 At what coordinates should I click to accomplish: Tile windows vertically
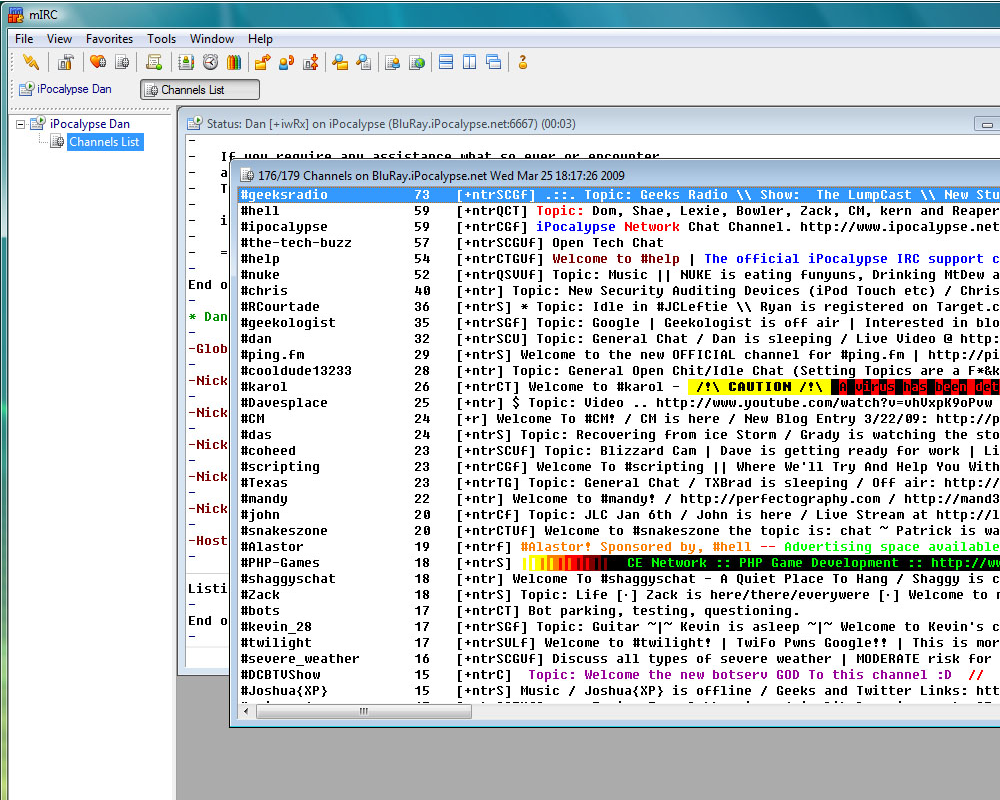click(469, 62)
